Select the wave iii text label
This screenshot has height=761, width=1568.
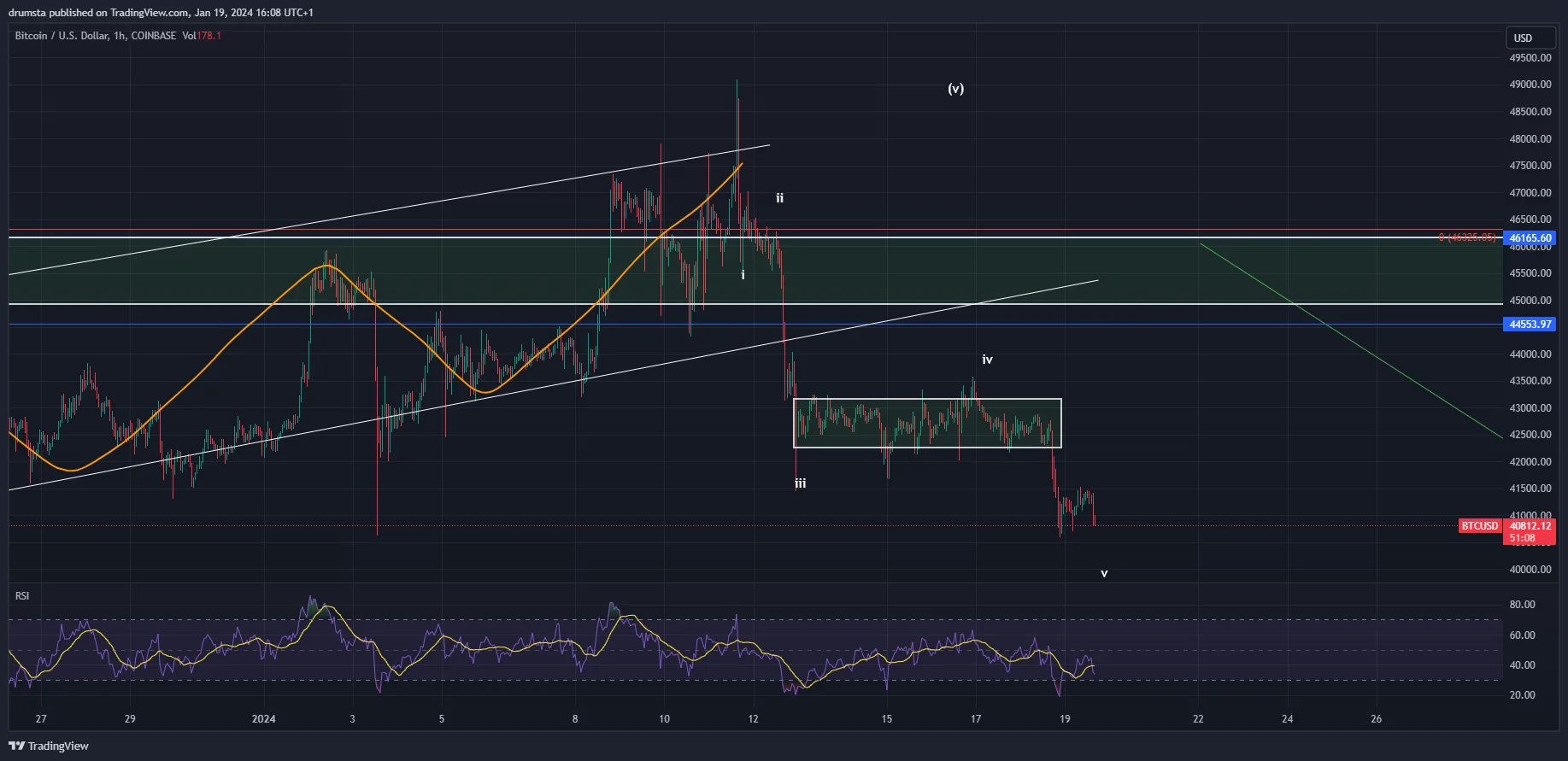point(800,483)
